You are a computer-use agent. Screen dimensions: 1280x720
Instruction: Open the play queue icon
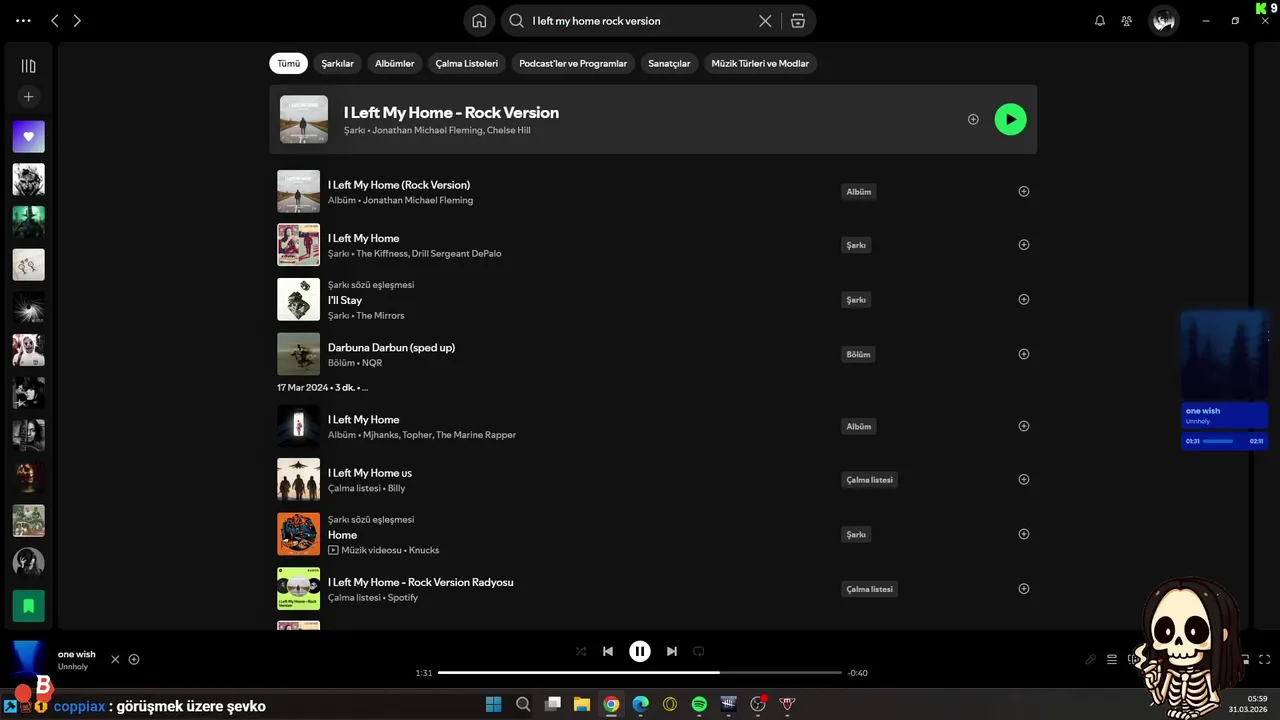pyautogui.click(x=1112, y=659)
